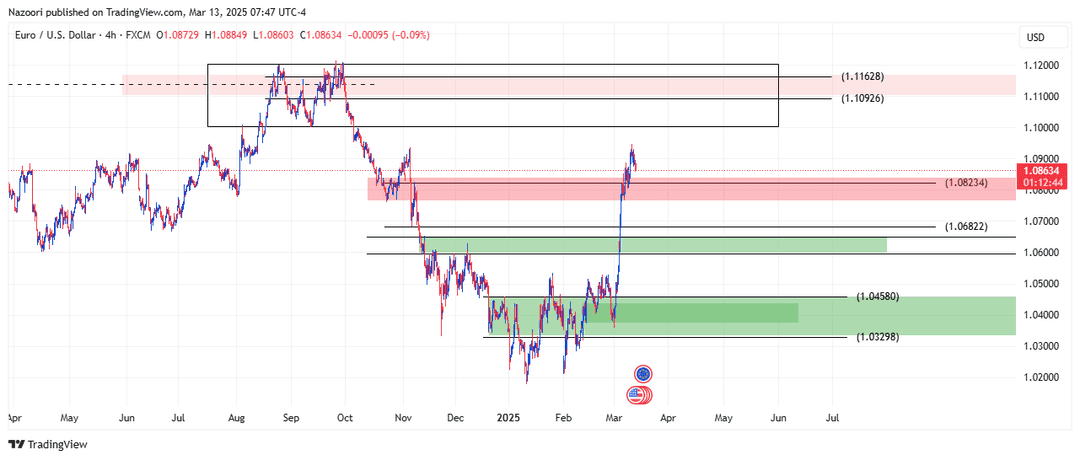Click the 1.03298 support level label
Image resolution: width=1080 pixels, height=459 pixels.
tap(878, 337)
